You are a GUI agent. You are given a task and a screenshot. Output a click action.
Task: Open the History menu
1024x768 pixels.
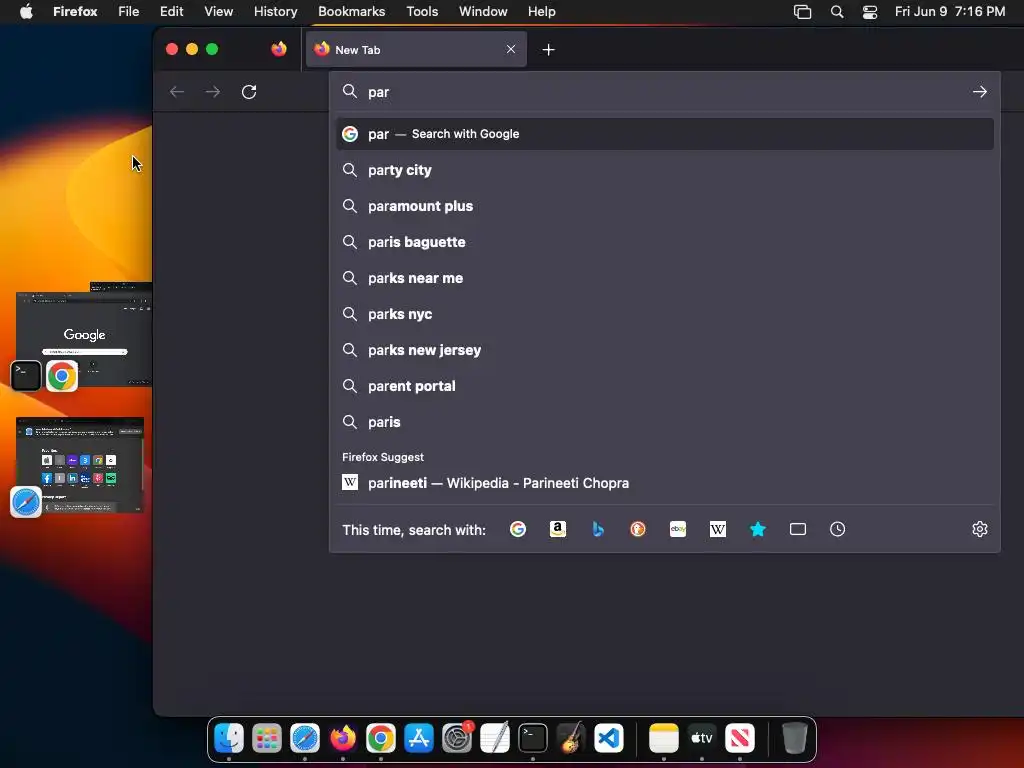pyautogui.click(x=276, y=12)
